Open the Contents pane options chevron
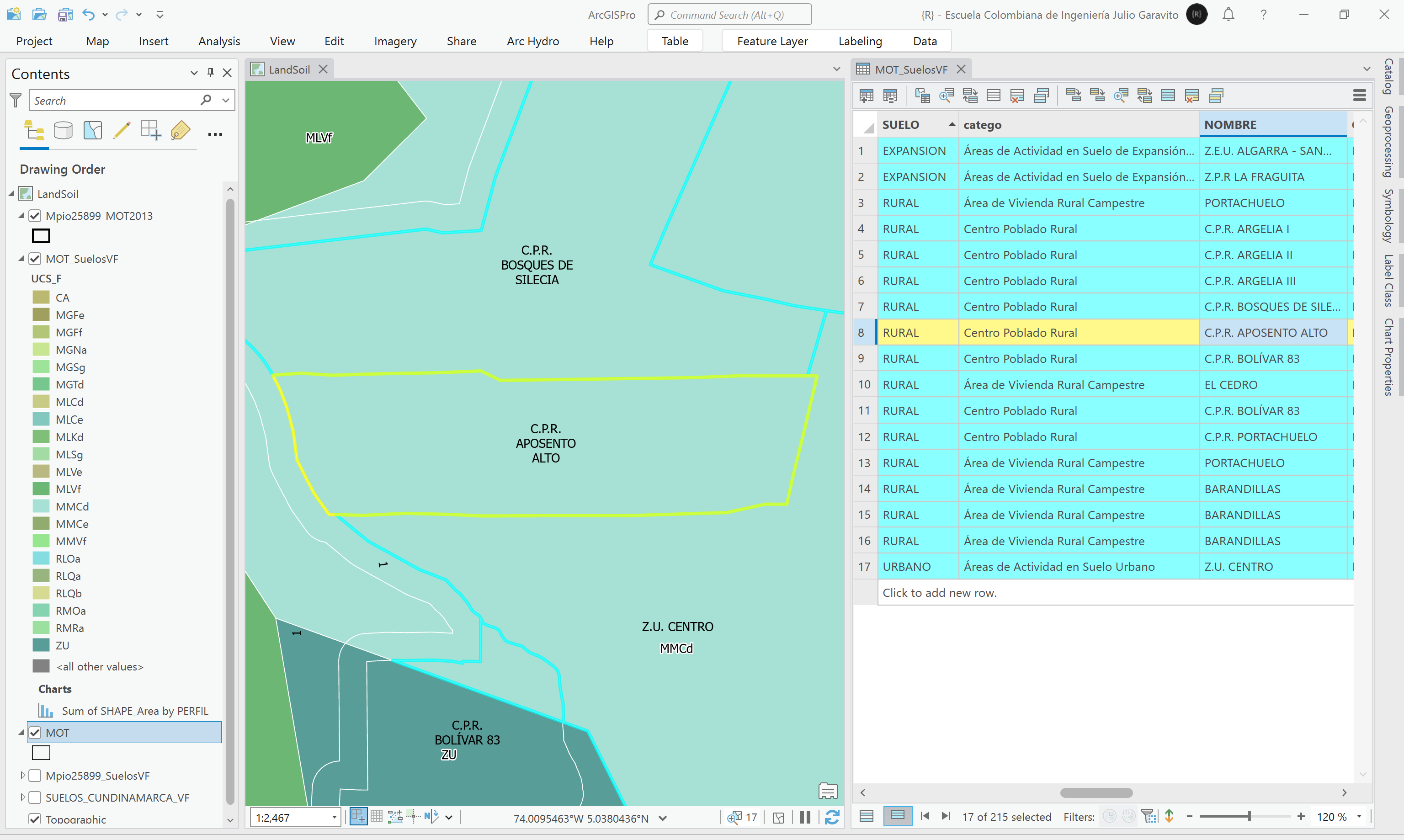The width and height of the screenshot is (1404, 840). [194, 73]
